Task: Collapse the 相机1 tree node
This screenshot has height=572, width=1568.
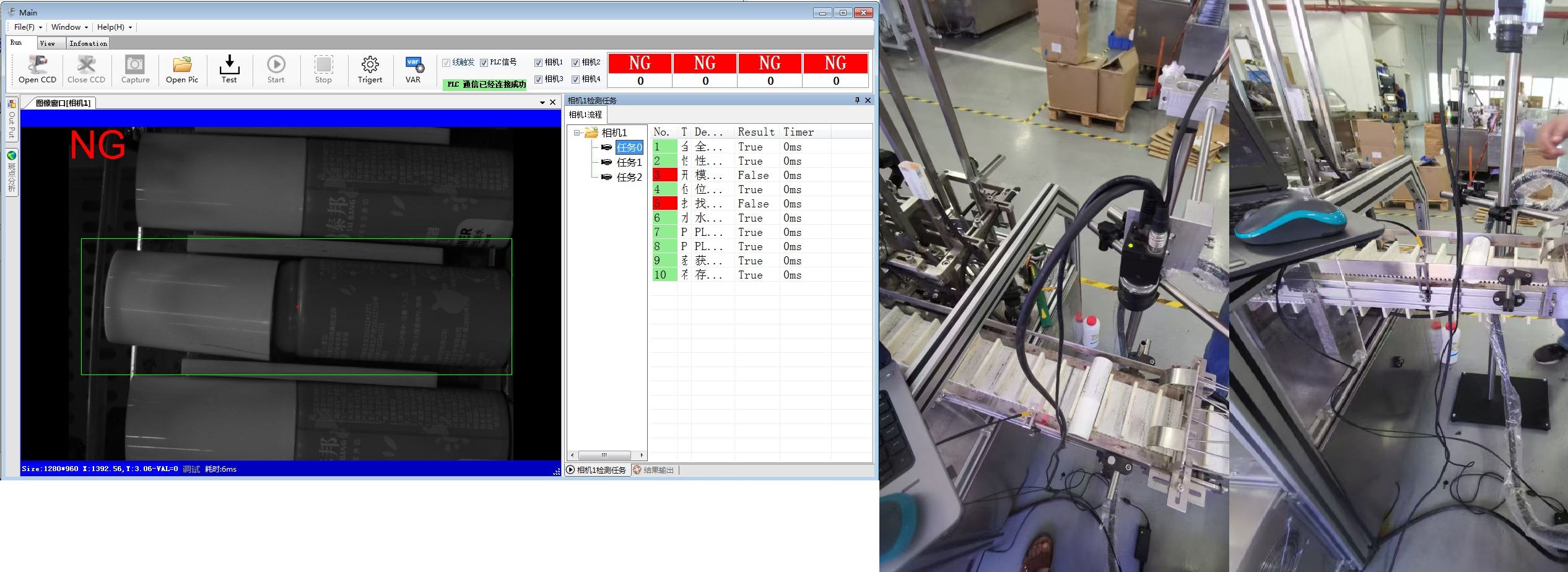Action: [x=577, y=132]
